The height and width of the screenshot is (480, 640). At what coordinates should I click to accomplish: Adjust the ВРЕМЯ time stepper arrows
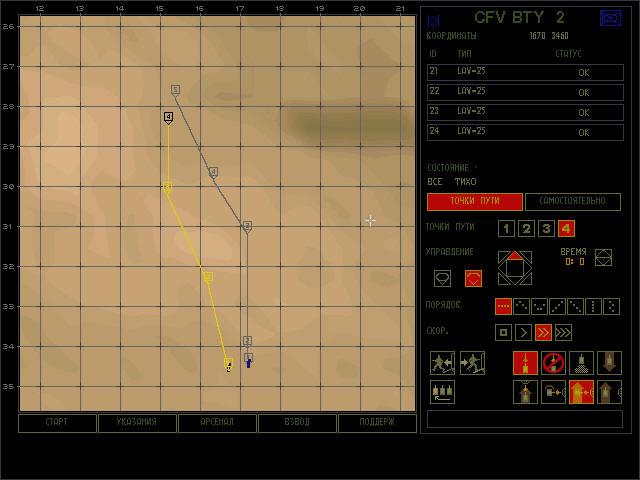click(603, 258)
